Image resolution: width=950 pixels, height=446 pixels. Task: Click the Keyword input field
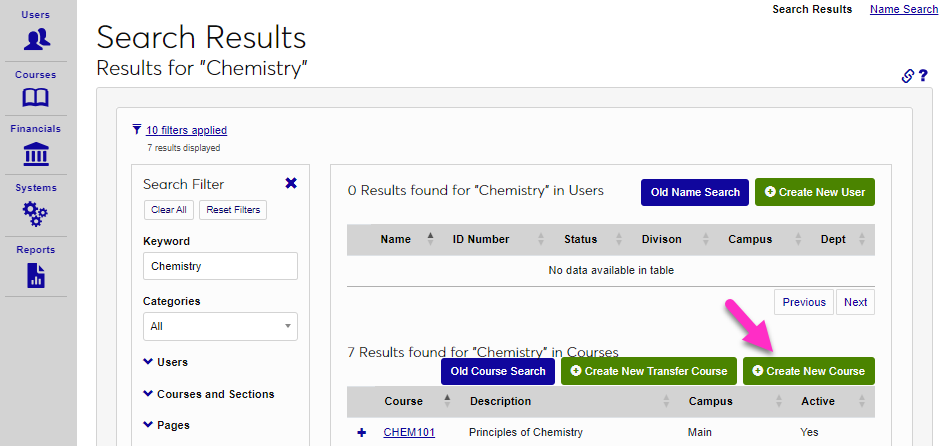coord(220,266)
